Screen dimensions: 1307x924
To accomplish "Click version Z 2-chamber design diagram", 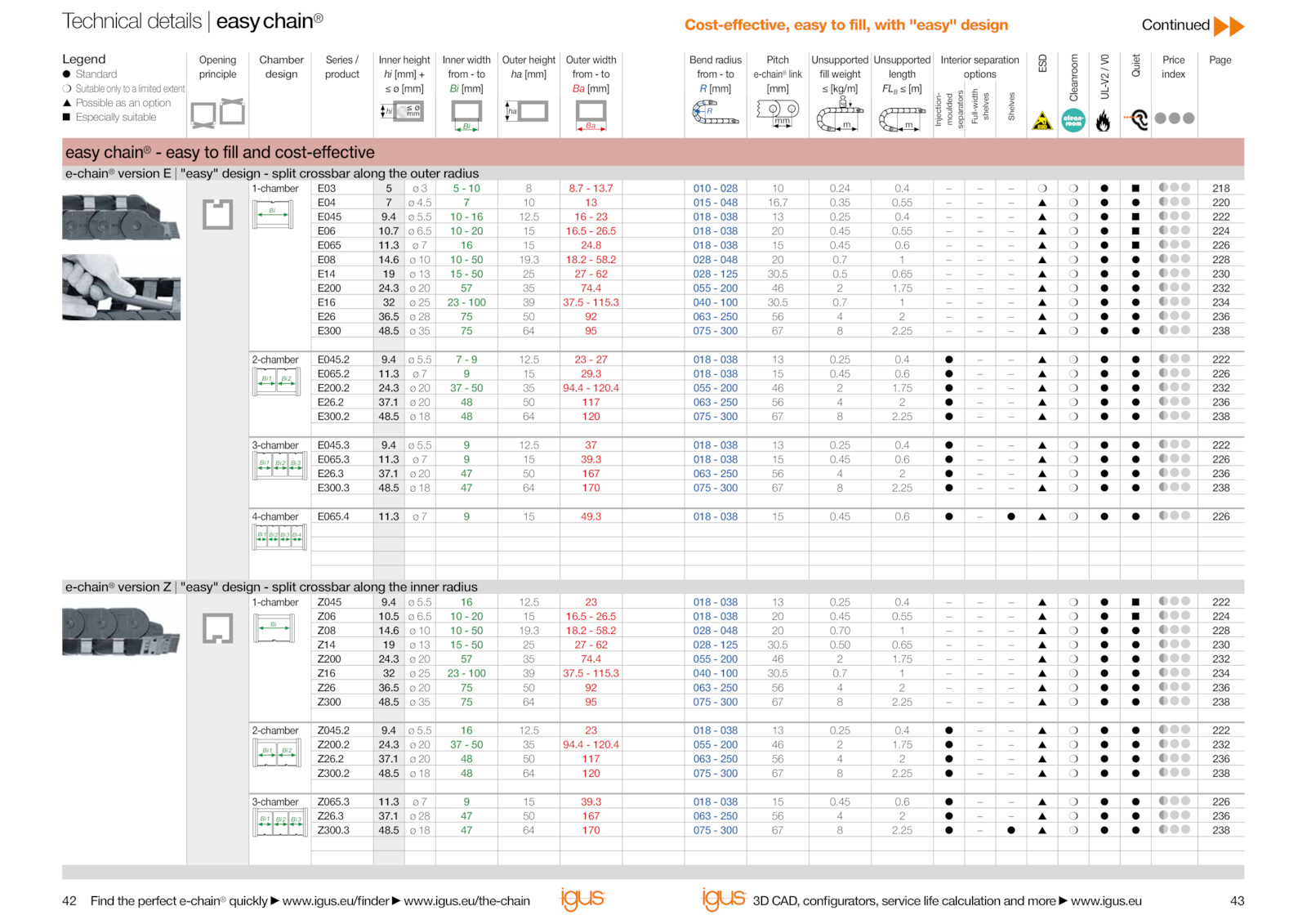I will (276, 753).
